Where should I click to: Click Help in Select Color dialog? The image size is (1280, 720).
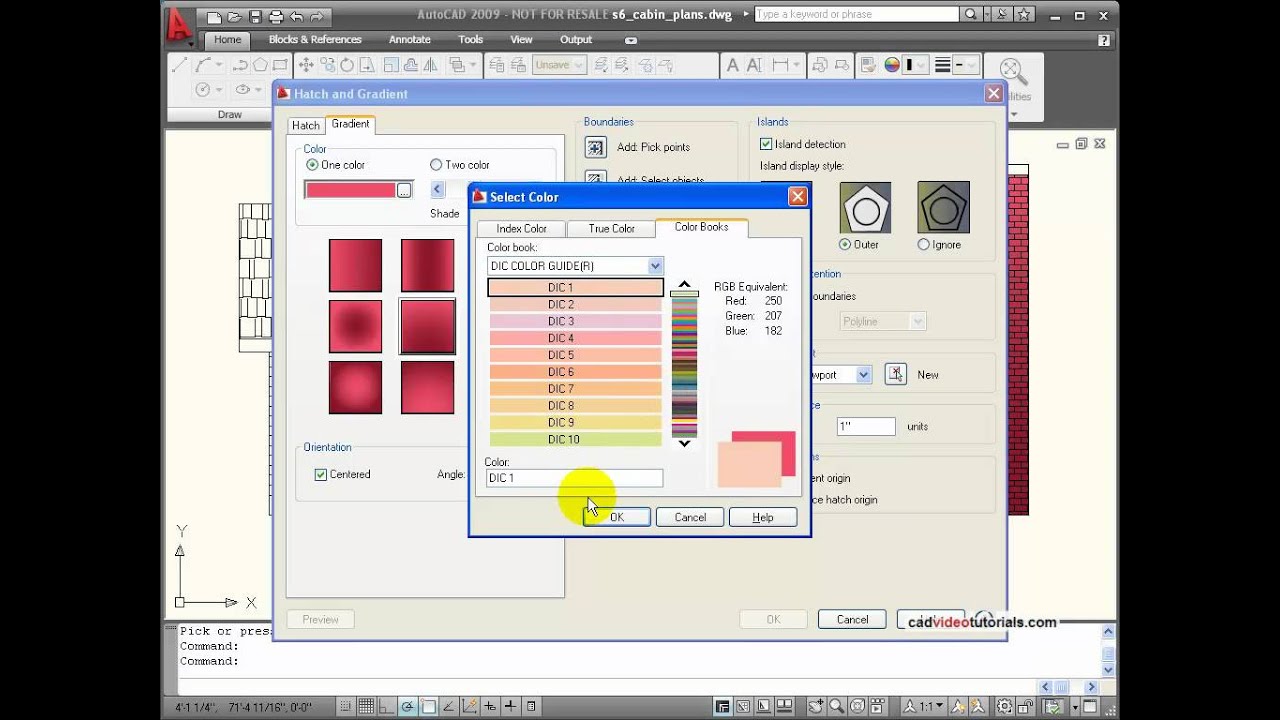(763, 517)
